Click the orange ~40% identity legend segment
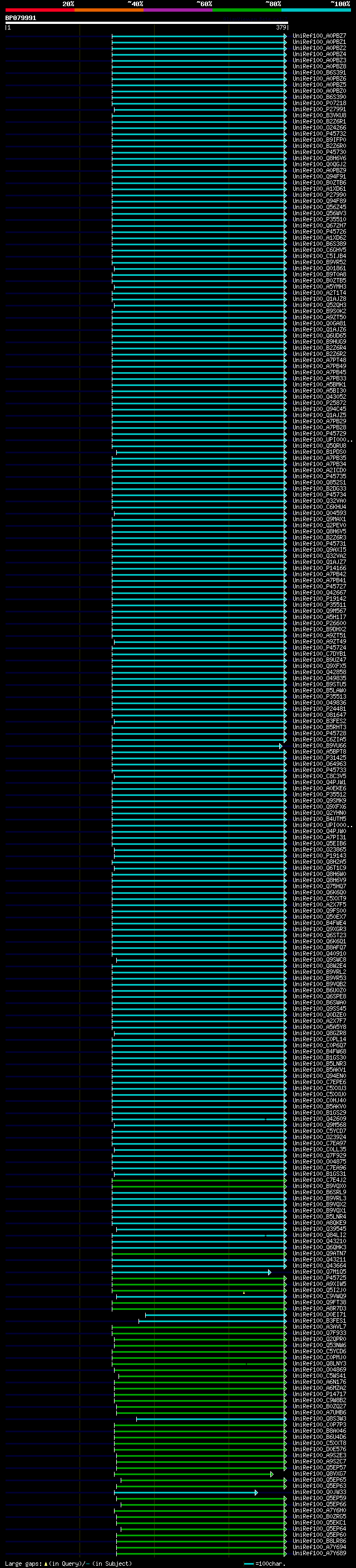Viewport: 356px width, 1568px height. click(x=109, y=10)
